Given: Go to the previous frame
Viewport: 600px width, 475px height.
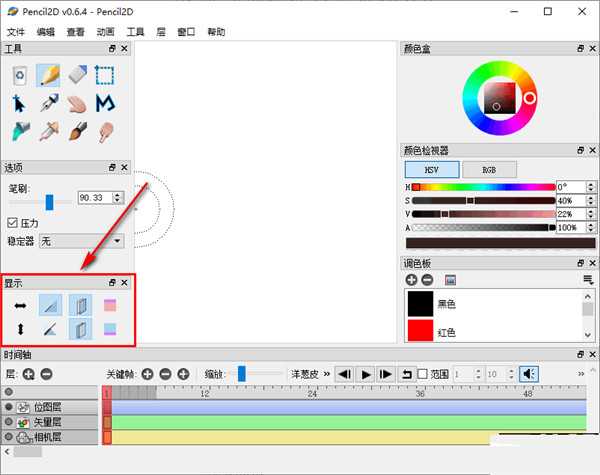Looking at the screenshot, I should 345,374.
